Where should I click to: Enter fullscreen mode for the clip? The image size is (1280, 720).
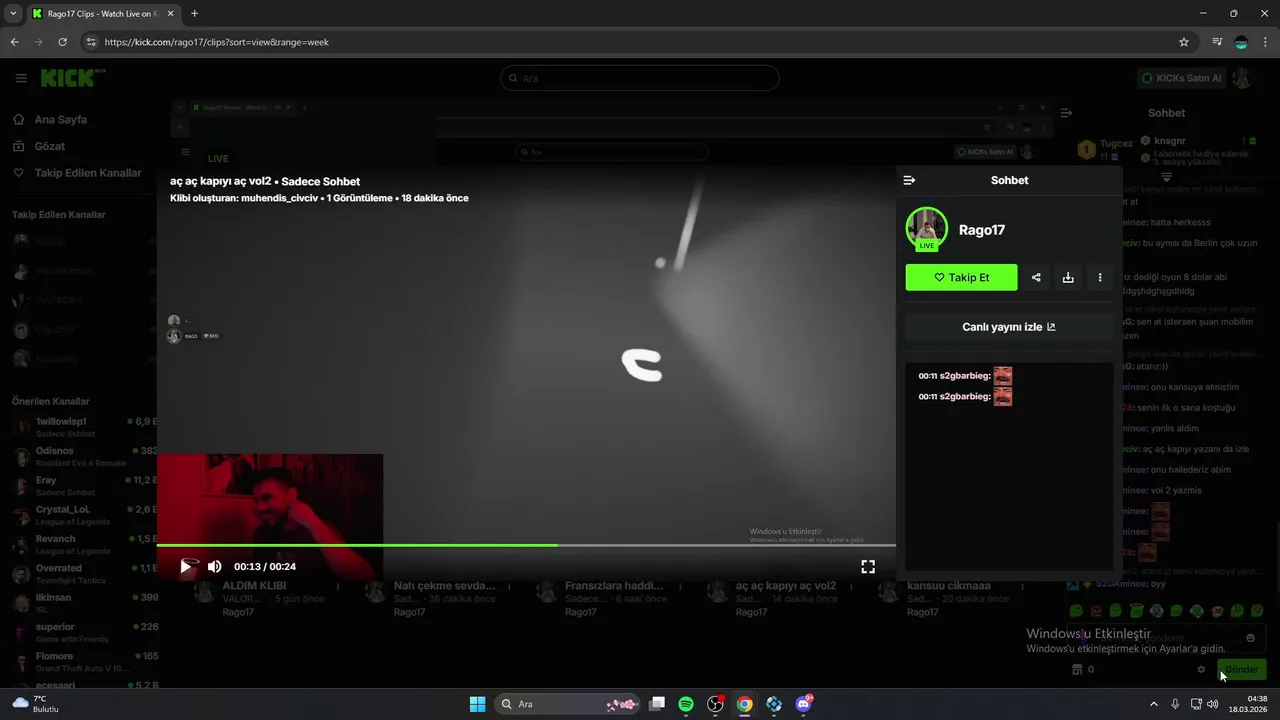pyautogui.click(x=868, y=566)
